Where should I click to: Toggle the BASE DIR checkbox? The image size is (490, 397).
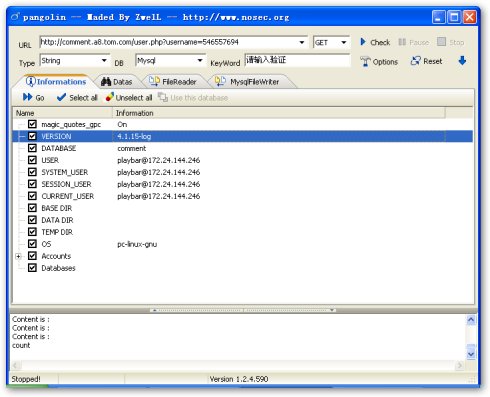(32, 208)
